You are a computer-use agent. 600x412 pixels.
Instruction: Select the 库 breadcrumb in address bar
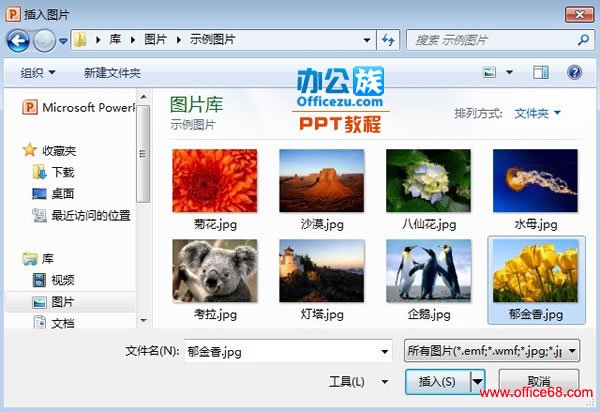tap(115, 39)
